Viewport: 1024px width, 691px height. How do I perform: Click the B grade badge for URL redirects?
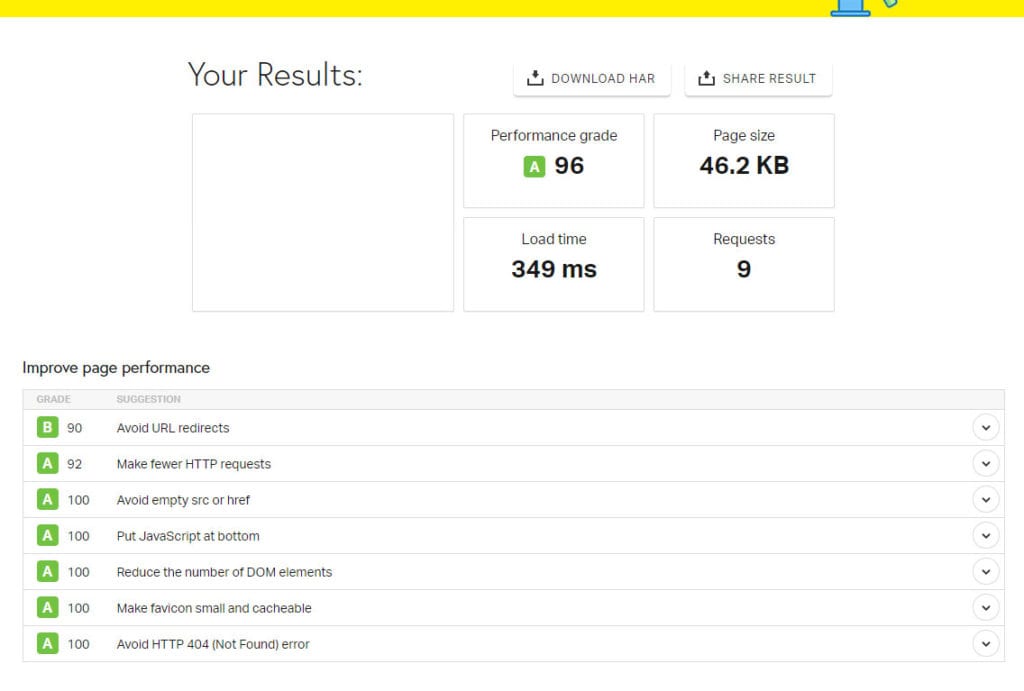point(47,428)
